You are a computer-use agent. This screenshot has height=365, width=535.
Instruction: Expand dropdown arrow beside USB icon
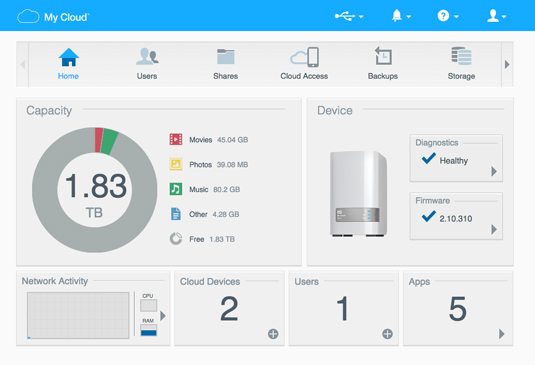point(361,16)
